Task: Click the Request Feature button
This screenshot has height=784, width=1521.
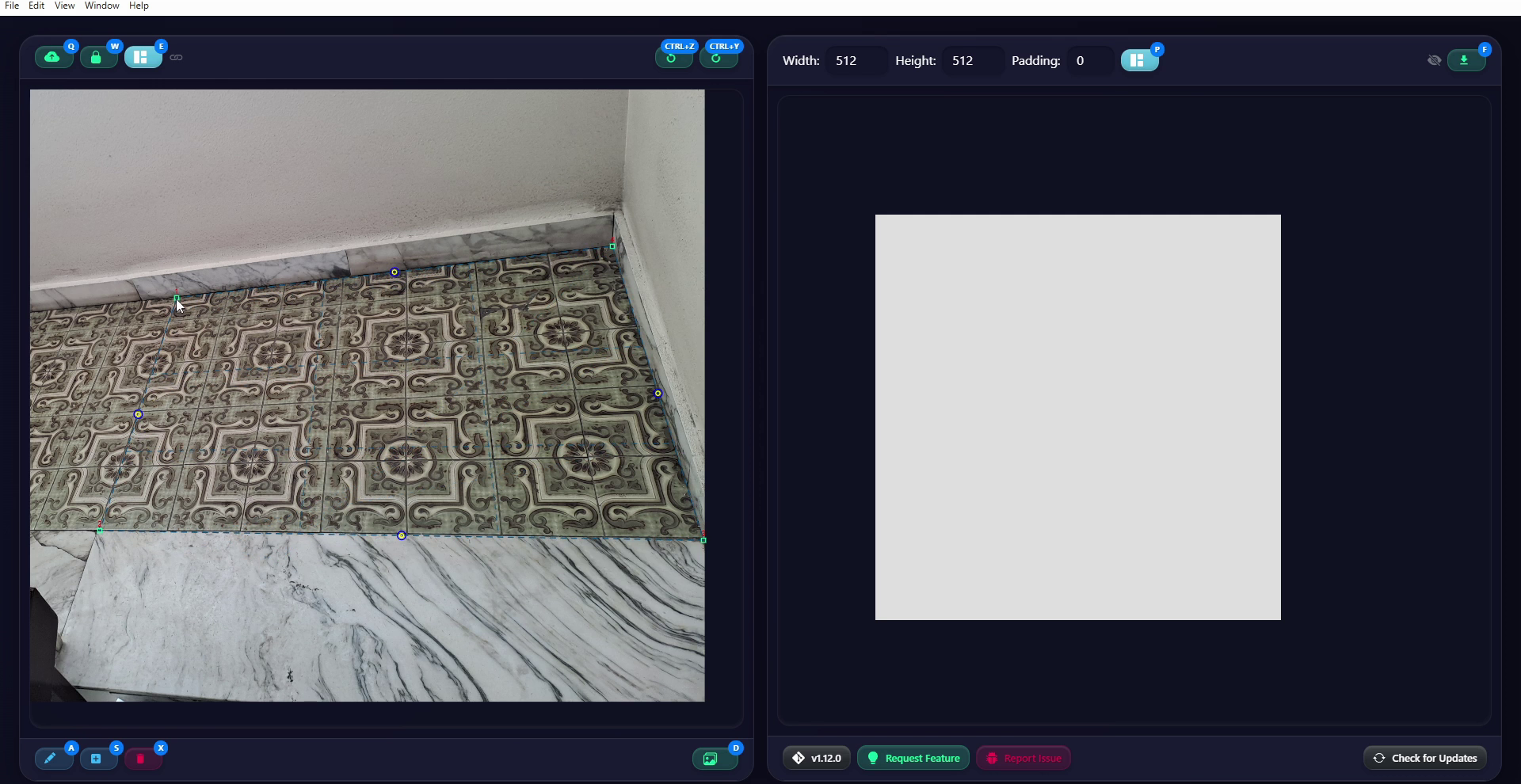Action: tap(913, 758)
